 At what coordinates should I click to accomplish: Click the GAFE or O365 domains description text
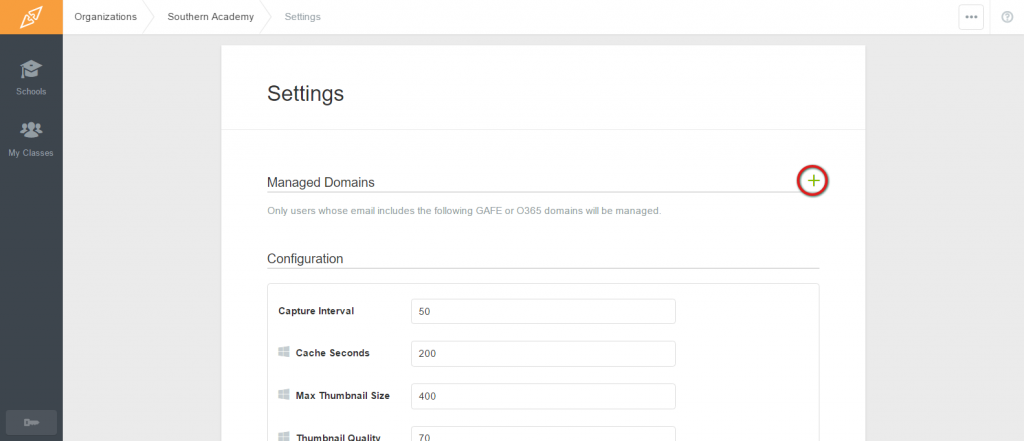click(464, 211)
